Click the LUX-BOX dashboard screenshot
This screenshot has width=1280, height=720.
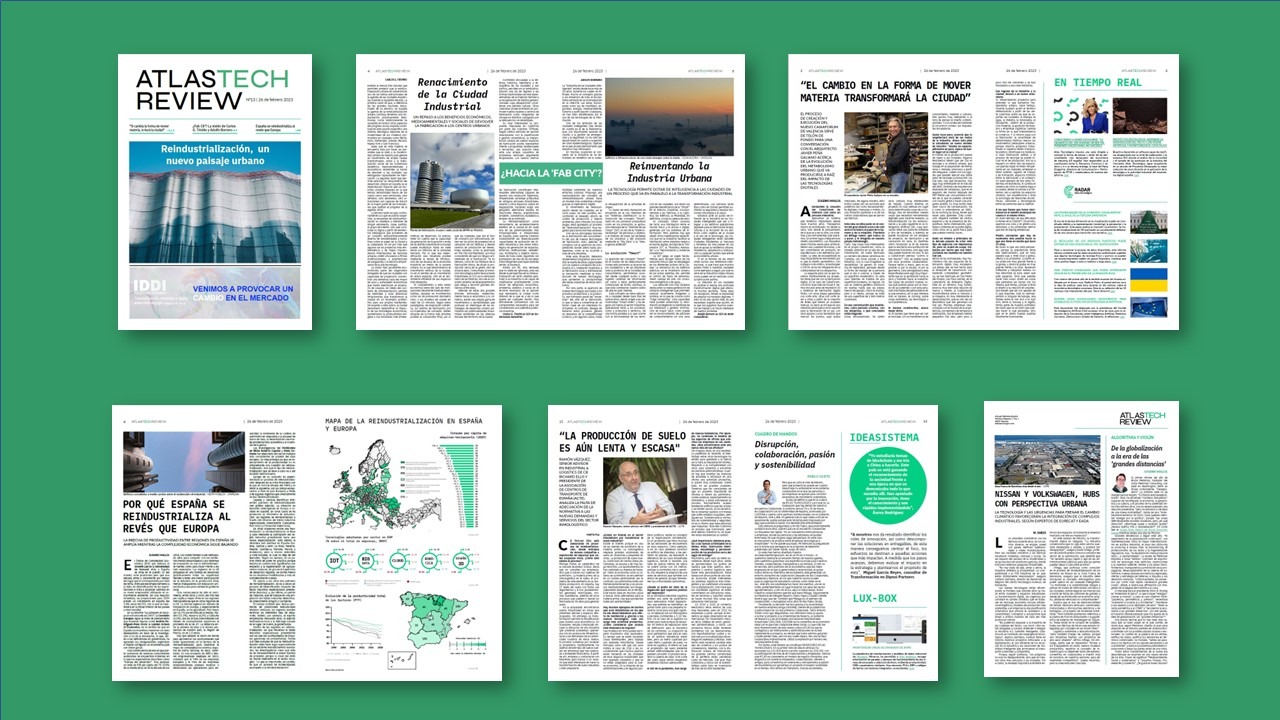coord(889,627)
